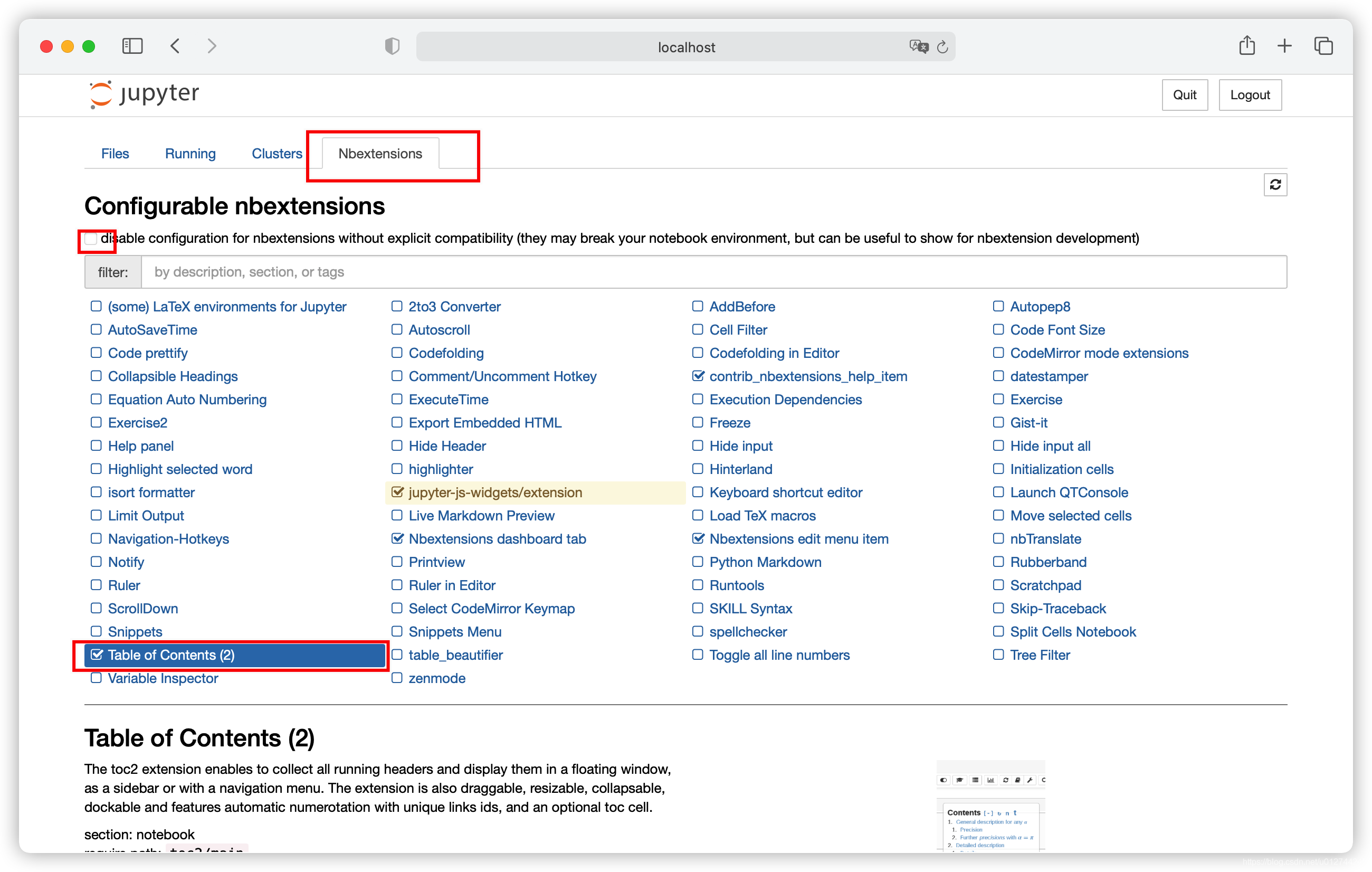Select the Keyboard shortcut editor entry
Image resolution: width=1372 pixels, height=872 pixels.
786,492
